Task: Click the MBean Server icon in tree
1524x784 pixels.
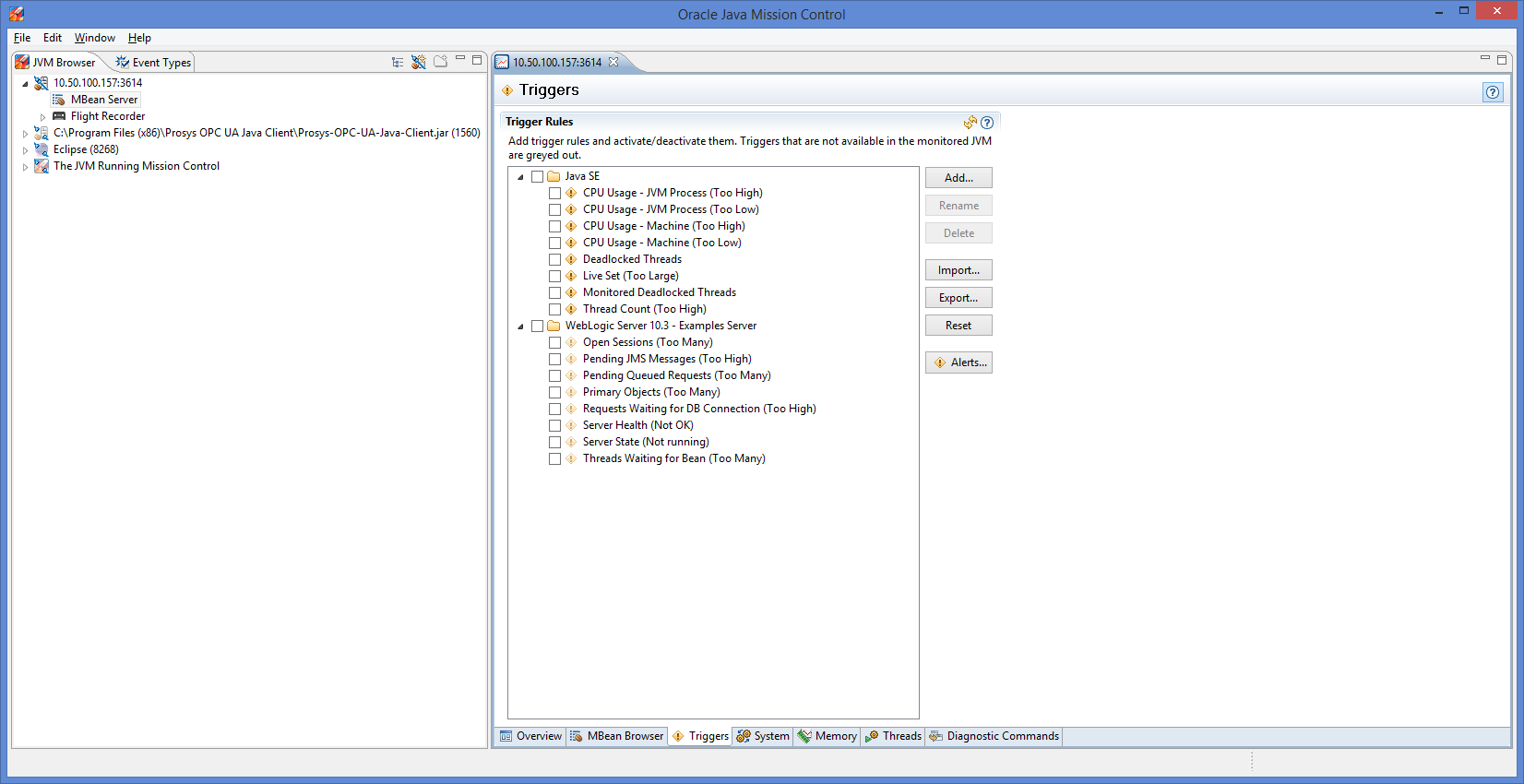Action: 59,100
